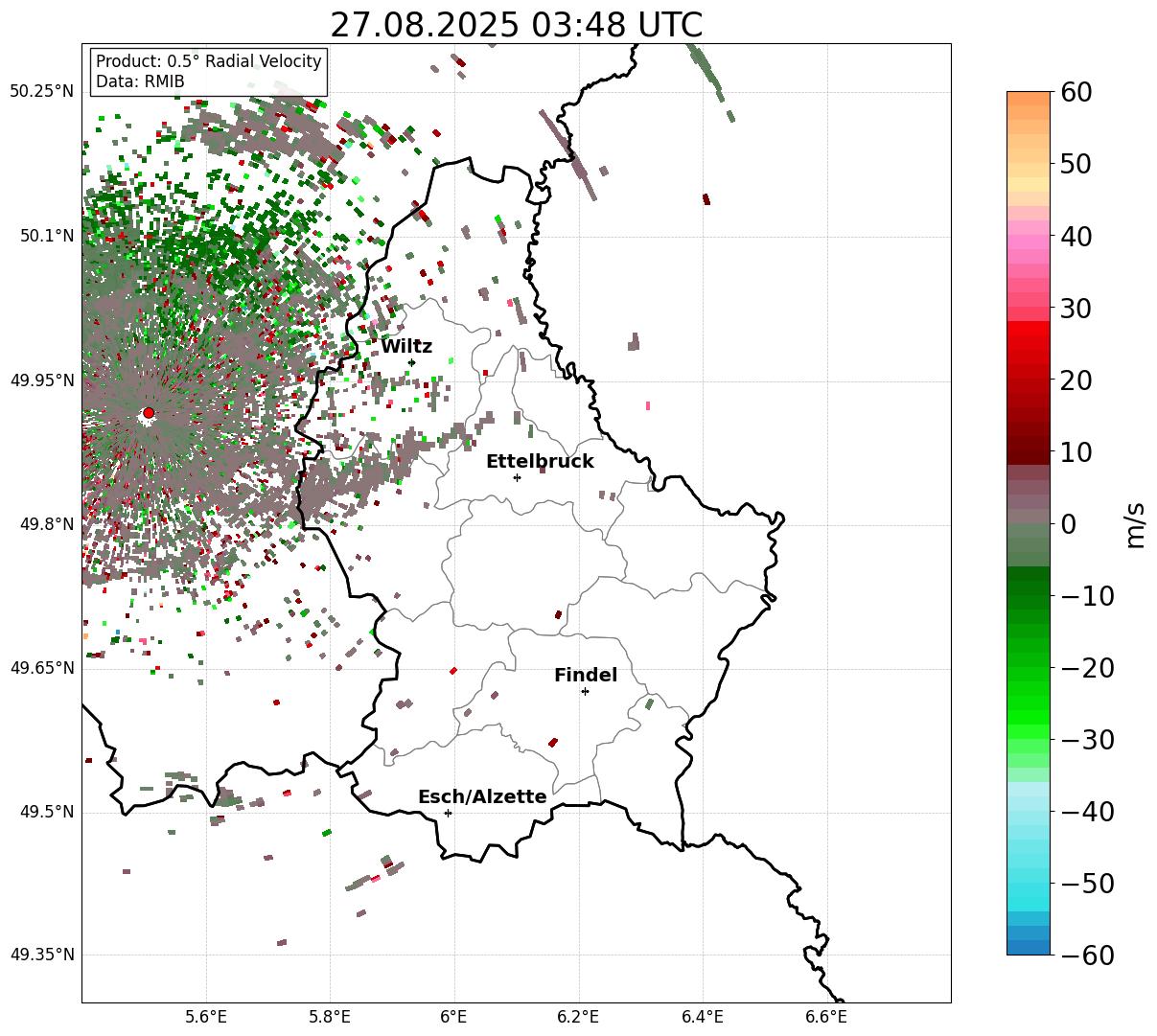Click the m/s colorbar unit label
1157x1036 pixels.
pyautogui.click(x=1135, y=523)
